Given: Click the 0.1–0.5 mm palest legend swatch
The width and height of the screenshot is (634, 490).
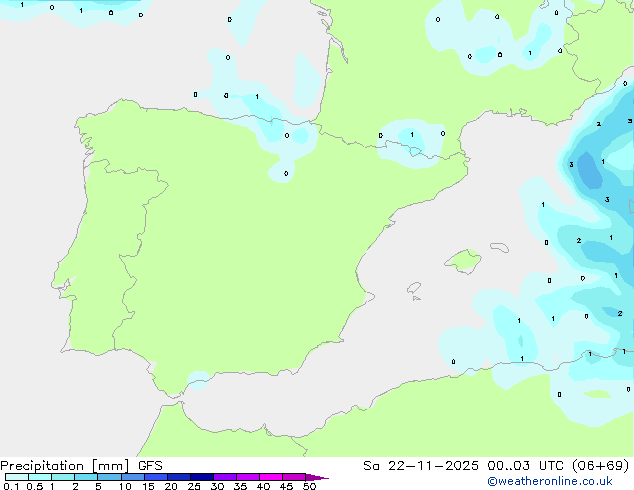Looking at the screenshot, I should (17, 477).
